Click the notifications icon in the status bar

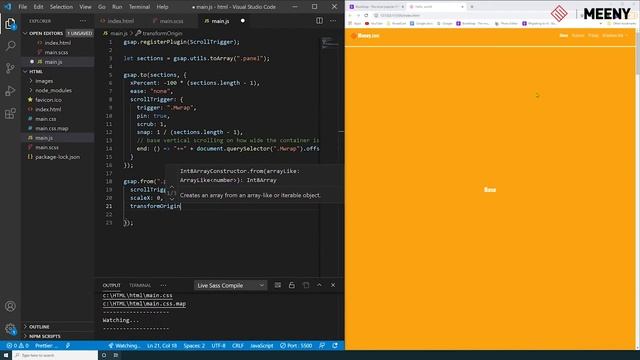[x=335, y=346]
